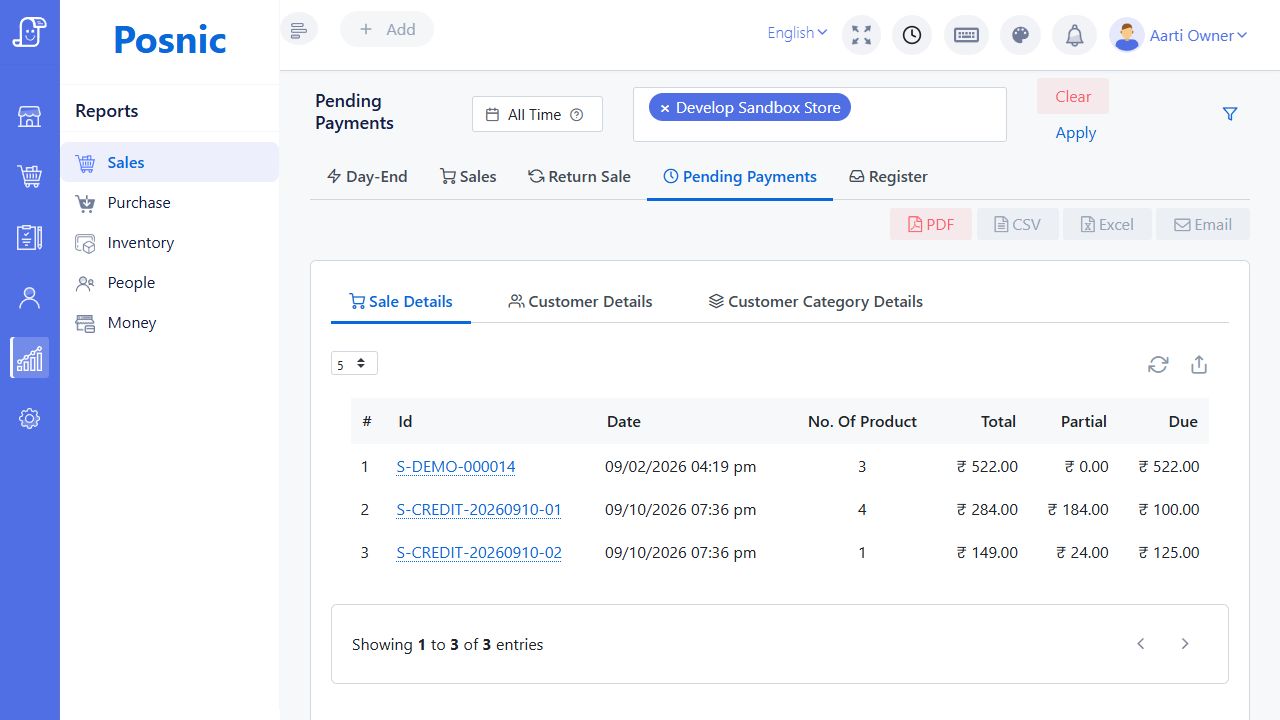Select People in Reports menu
The height and width of the screenshot is (720, 1280).
169,282
